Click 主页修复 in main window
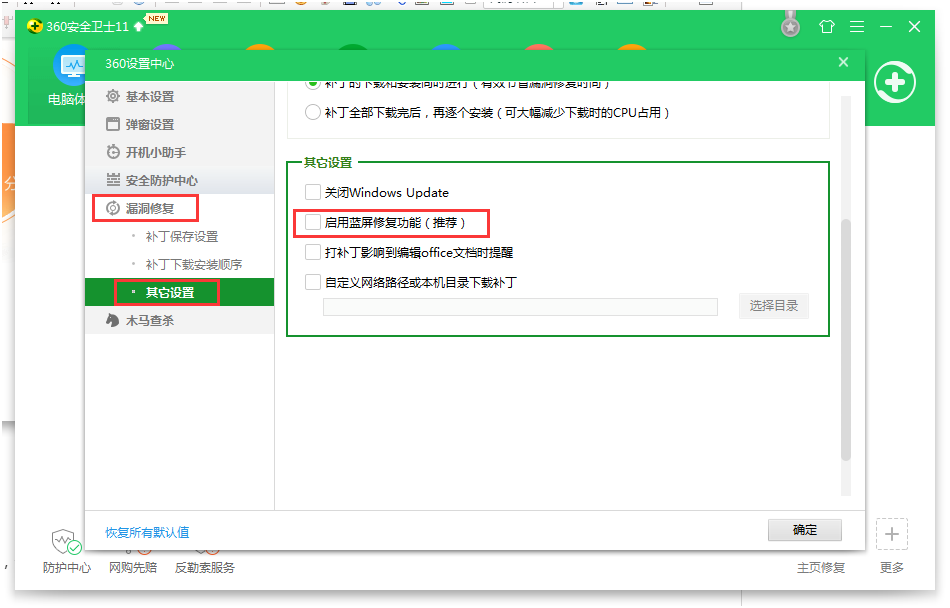Screen dimensions: 950x608 820,567
